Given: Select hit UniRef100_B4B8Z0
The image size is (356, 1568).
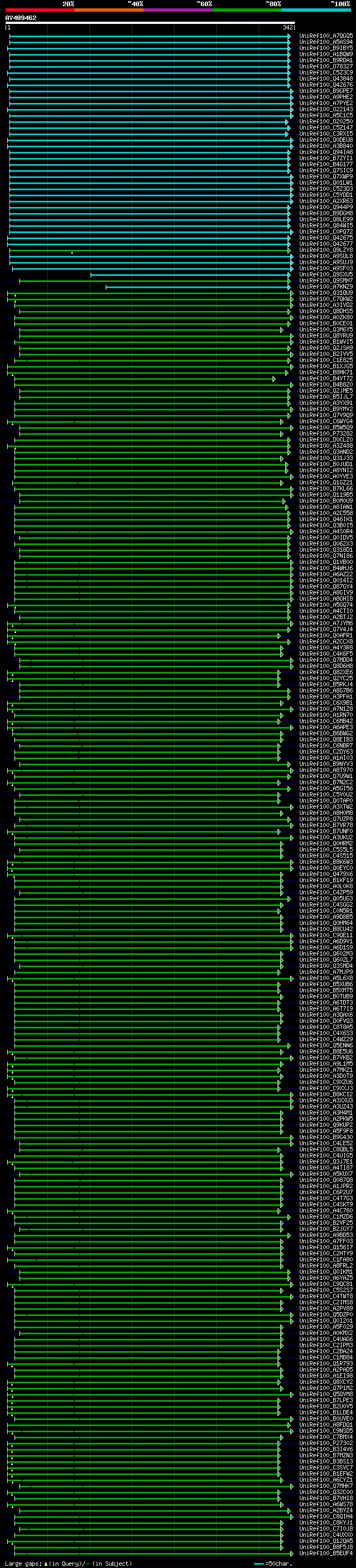Looking at the screenshot, I should click(325, 385).
